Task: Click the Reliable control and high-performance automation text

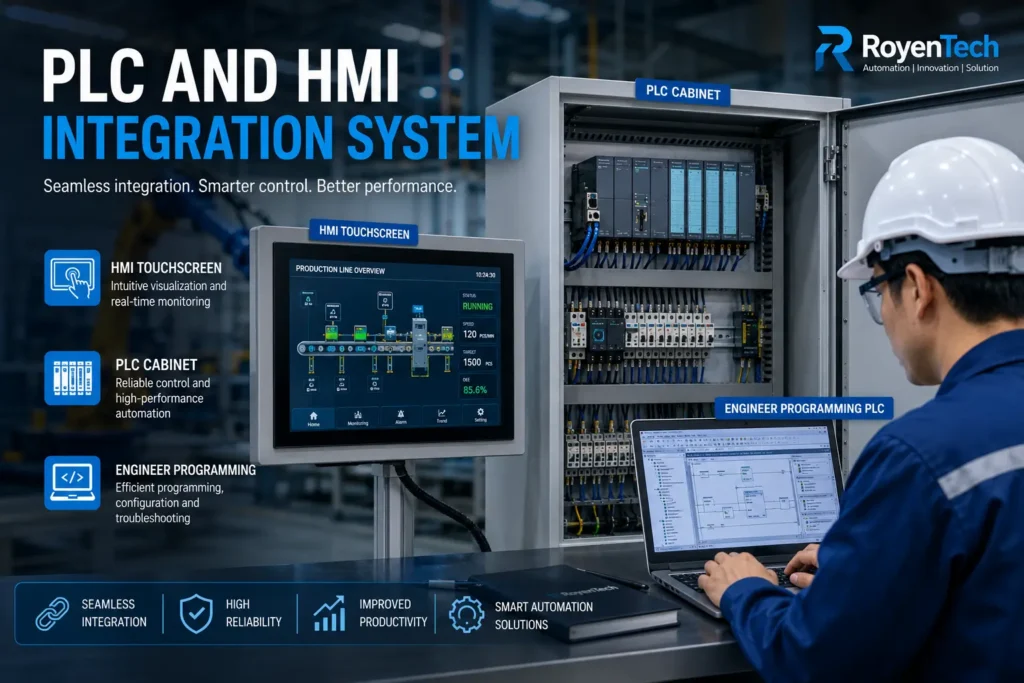Action: 163,398
